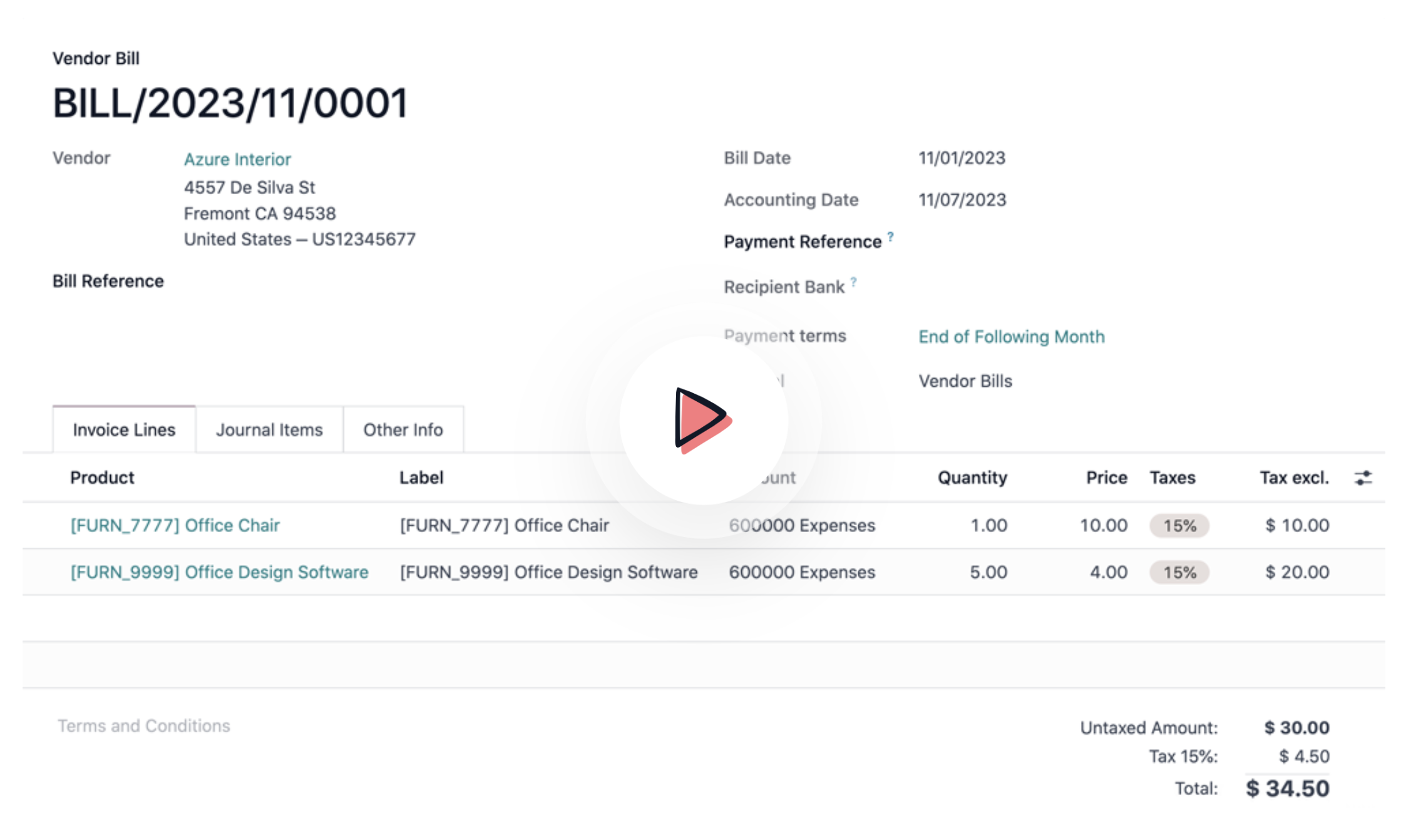
Task: Click the Payment Reference label
Action: click(x=803, y=242)
